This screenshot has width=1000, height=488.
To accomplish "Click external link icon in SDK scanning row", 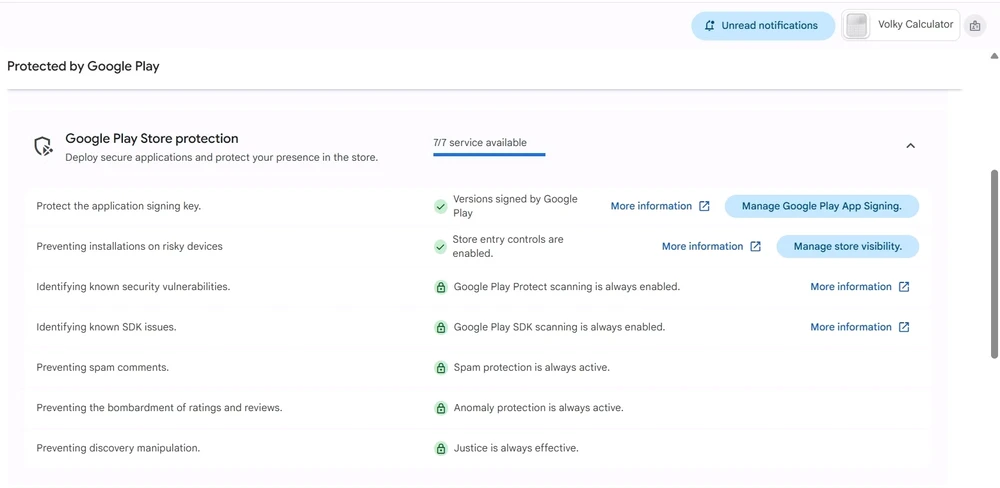I will pyautogui.click(x=904, y=327).
